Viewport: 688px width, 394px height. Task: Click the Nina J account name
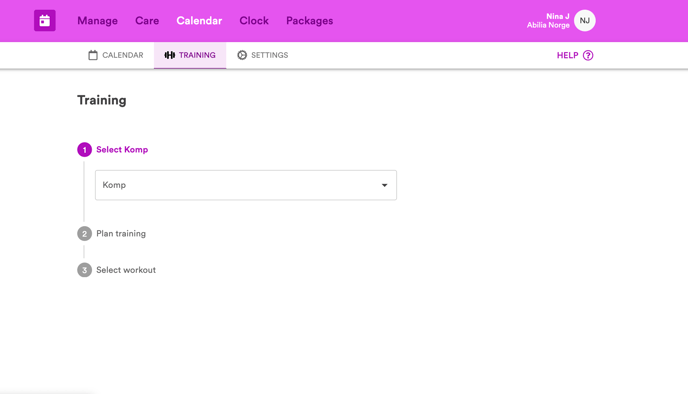click(558, 16)
